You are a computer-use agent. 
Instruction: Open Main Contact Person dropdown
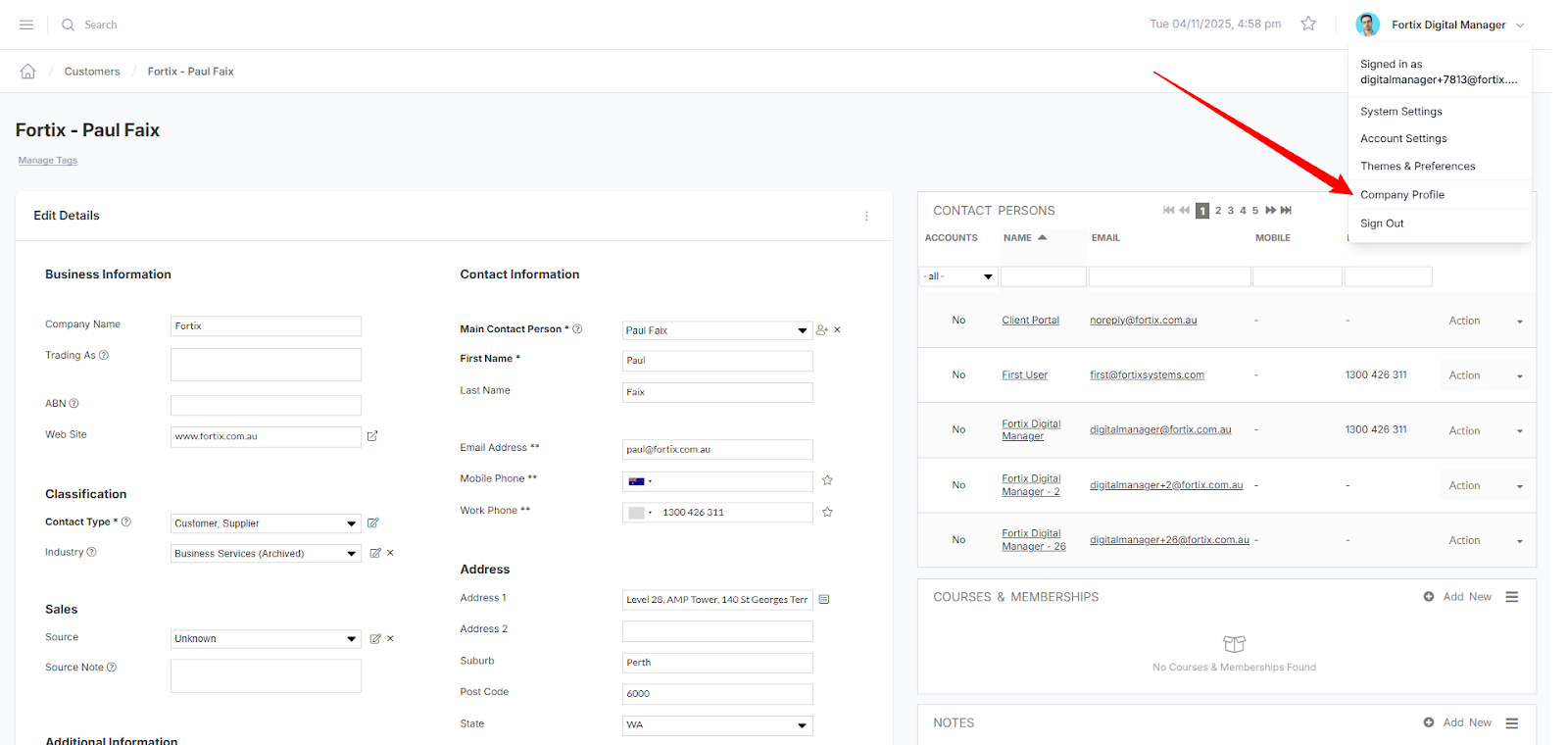(x=717, y=330)
